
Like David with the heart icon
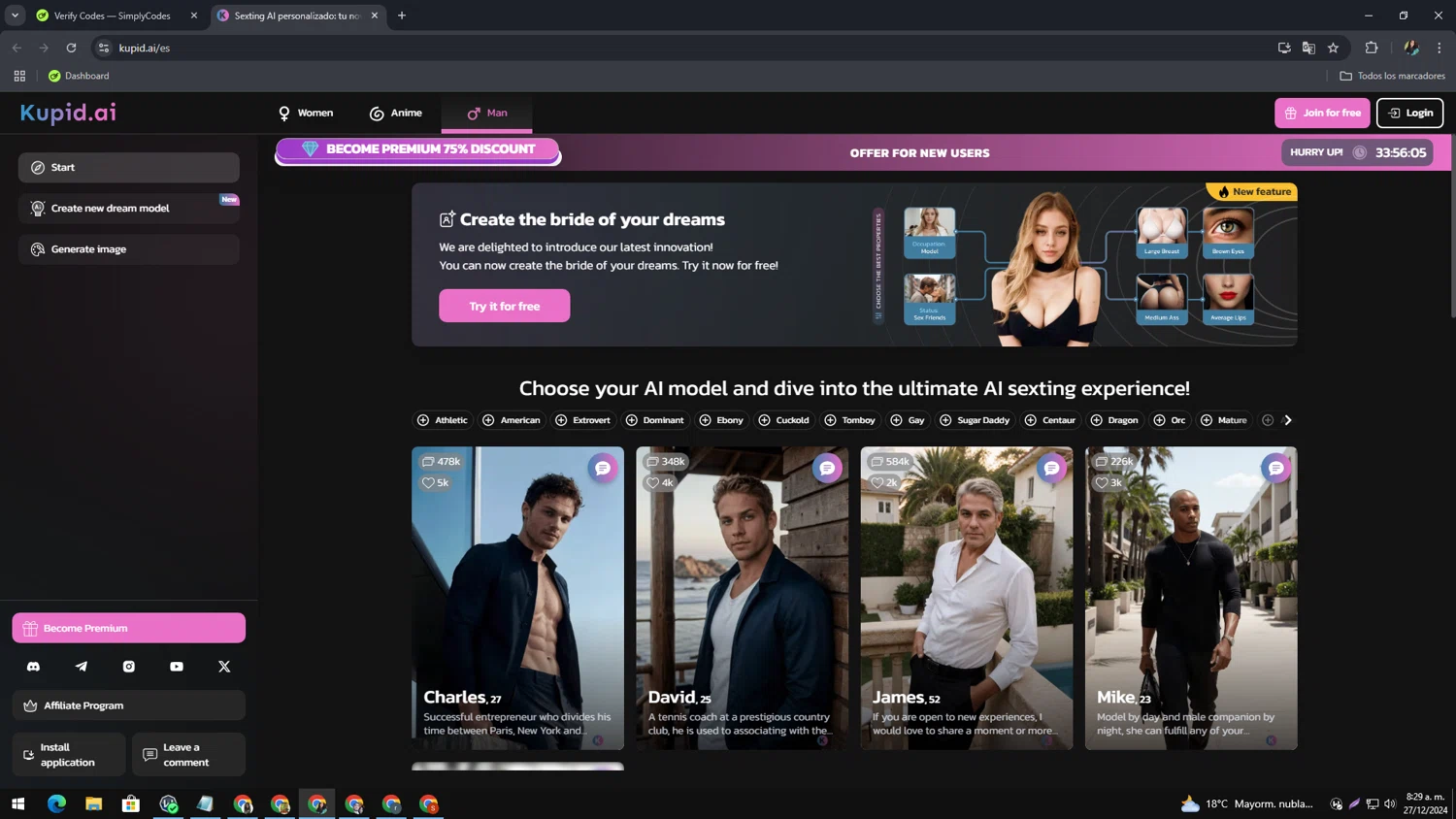652,482
